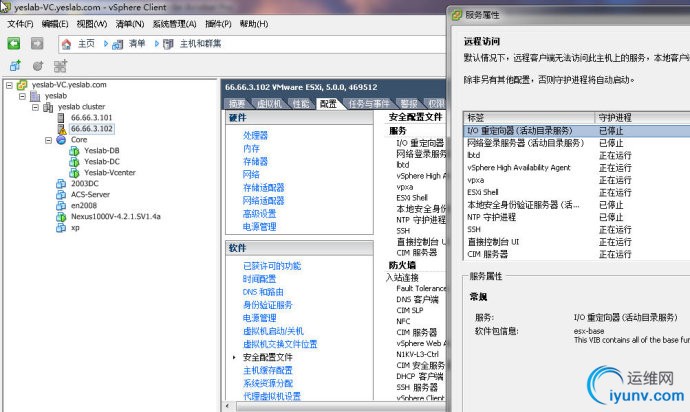Image resolution: width=690 pixels, height=412 pixels.
Task: Collapse the yeslab-VC.yeslab.com tree node
Action: (x=9, y=85)
